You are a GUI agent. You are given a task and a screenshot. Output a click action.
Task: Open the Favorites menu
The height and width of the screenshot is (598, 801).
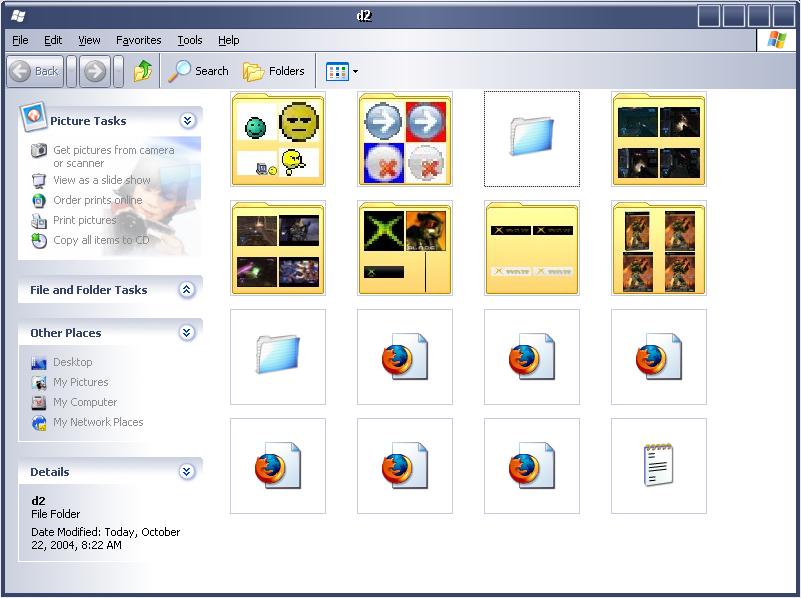(138, 40)
